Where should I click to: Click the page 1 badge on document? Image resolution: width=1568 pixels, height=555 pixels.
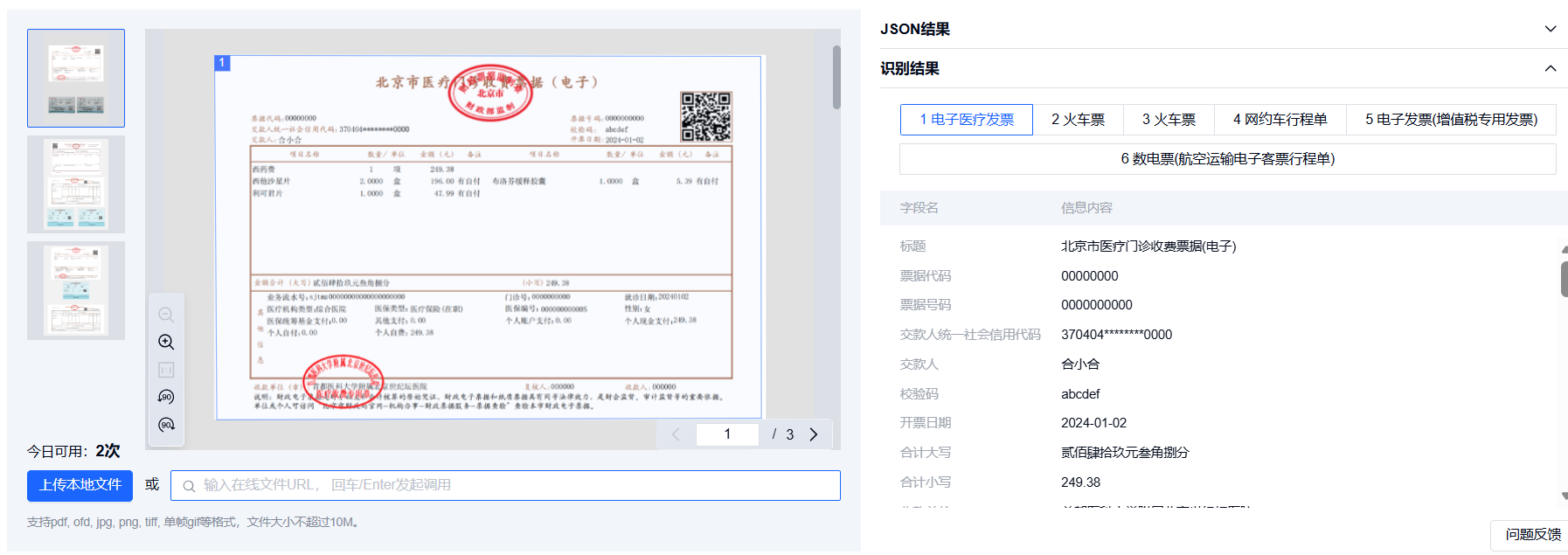[x=222, y=63]
